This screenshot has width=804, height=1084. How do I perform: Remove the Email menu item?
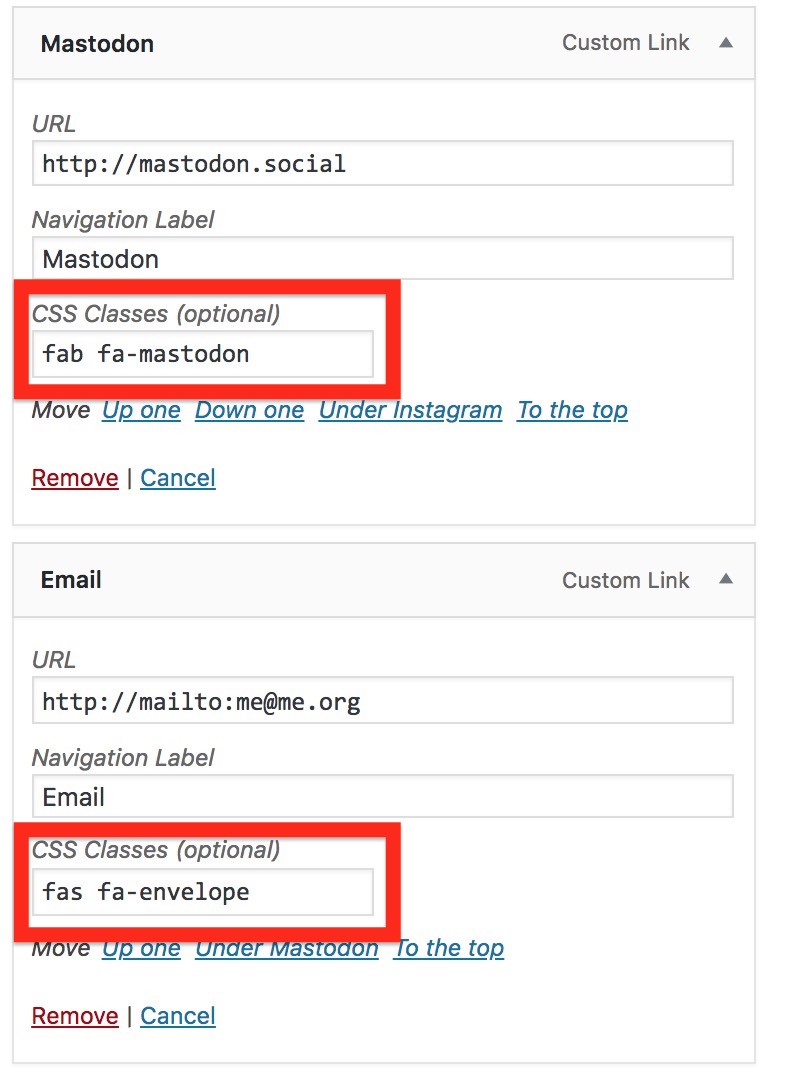(75, 1016)
